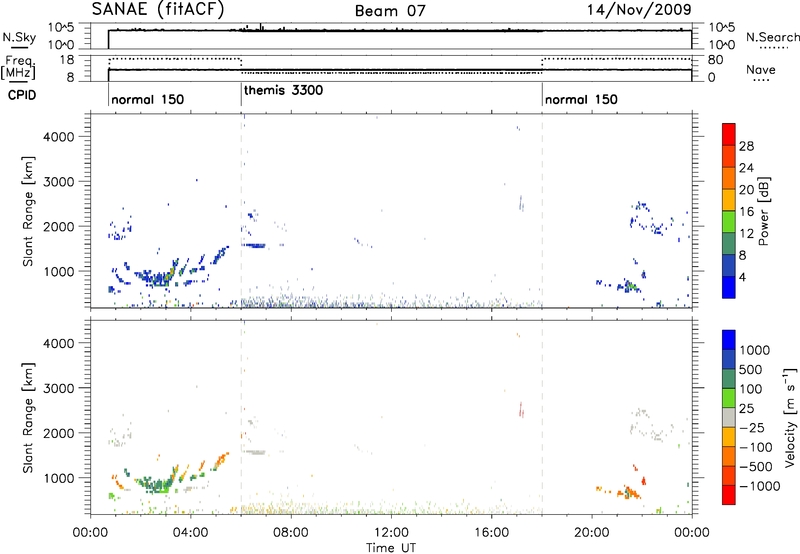This screenshot has width=800, height=554.
Task: Click the N.Search legend label
Action: coord(773,37)
